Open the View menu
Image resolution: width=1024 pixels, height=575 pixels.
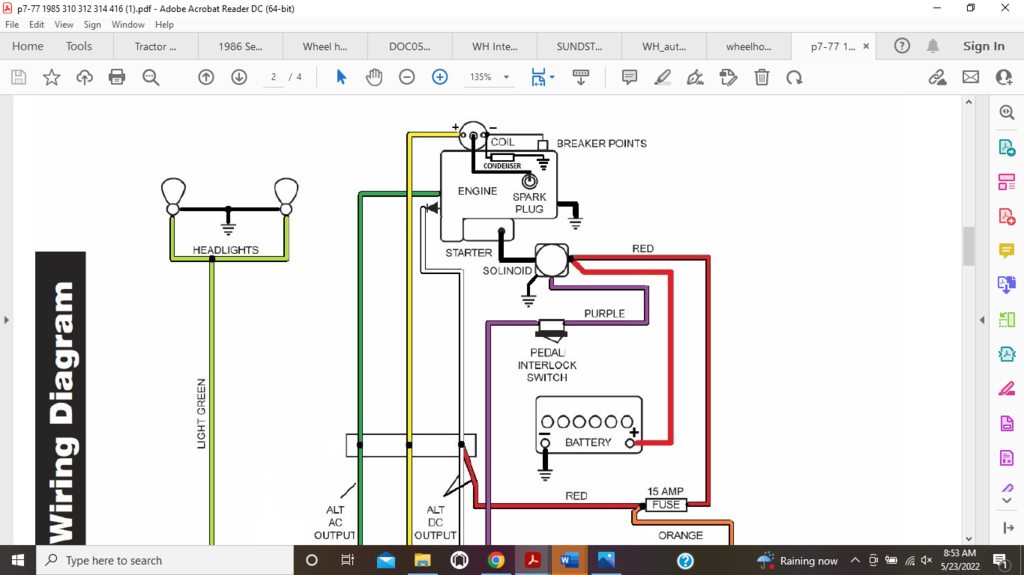click(64, 24)
